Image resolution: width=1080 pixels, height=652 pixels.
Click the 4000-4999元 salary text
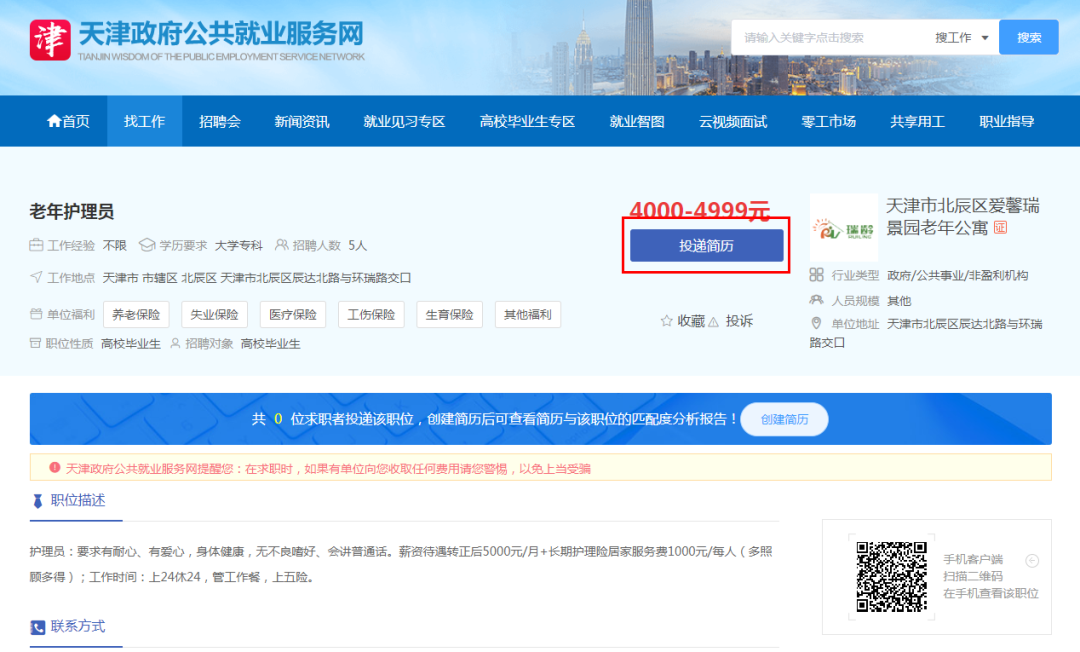[700, 209]
